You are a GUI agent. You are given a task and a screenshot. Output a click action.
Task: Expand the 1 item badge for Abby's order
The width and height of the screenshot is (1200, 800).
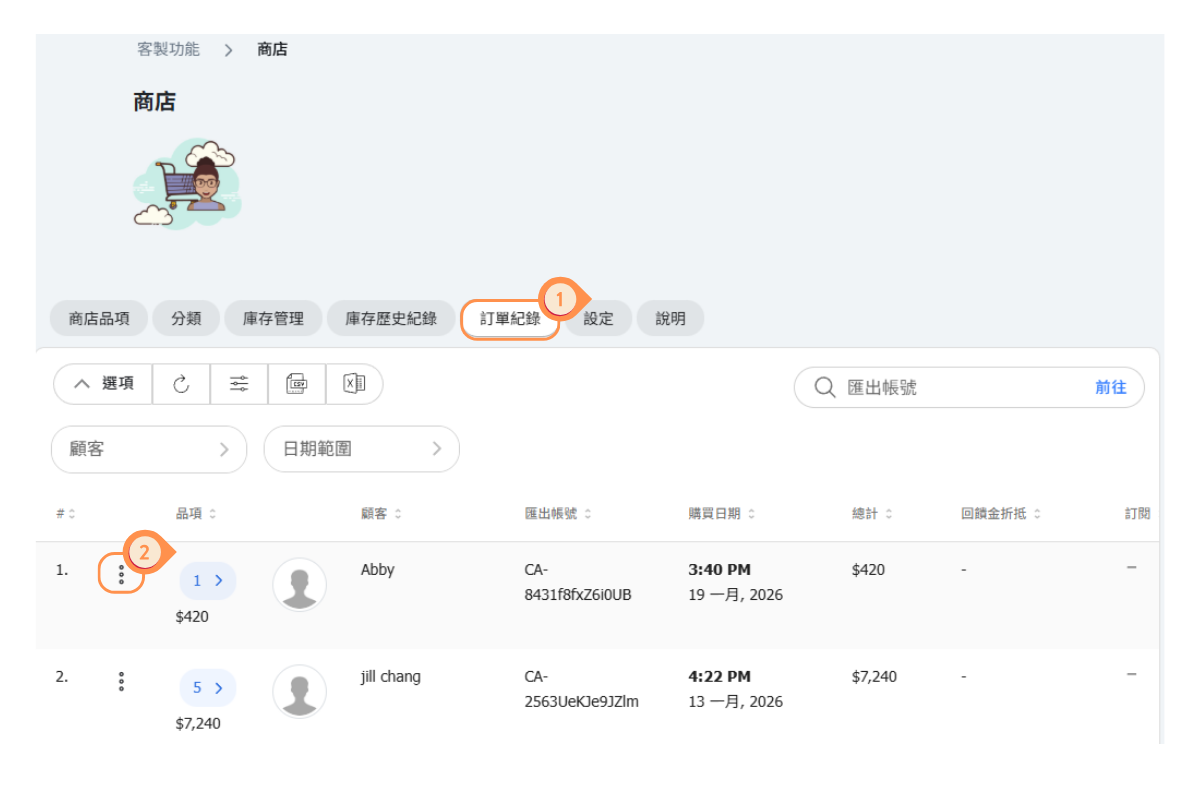click(x=207, y=580)
